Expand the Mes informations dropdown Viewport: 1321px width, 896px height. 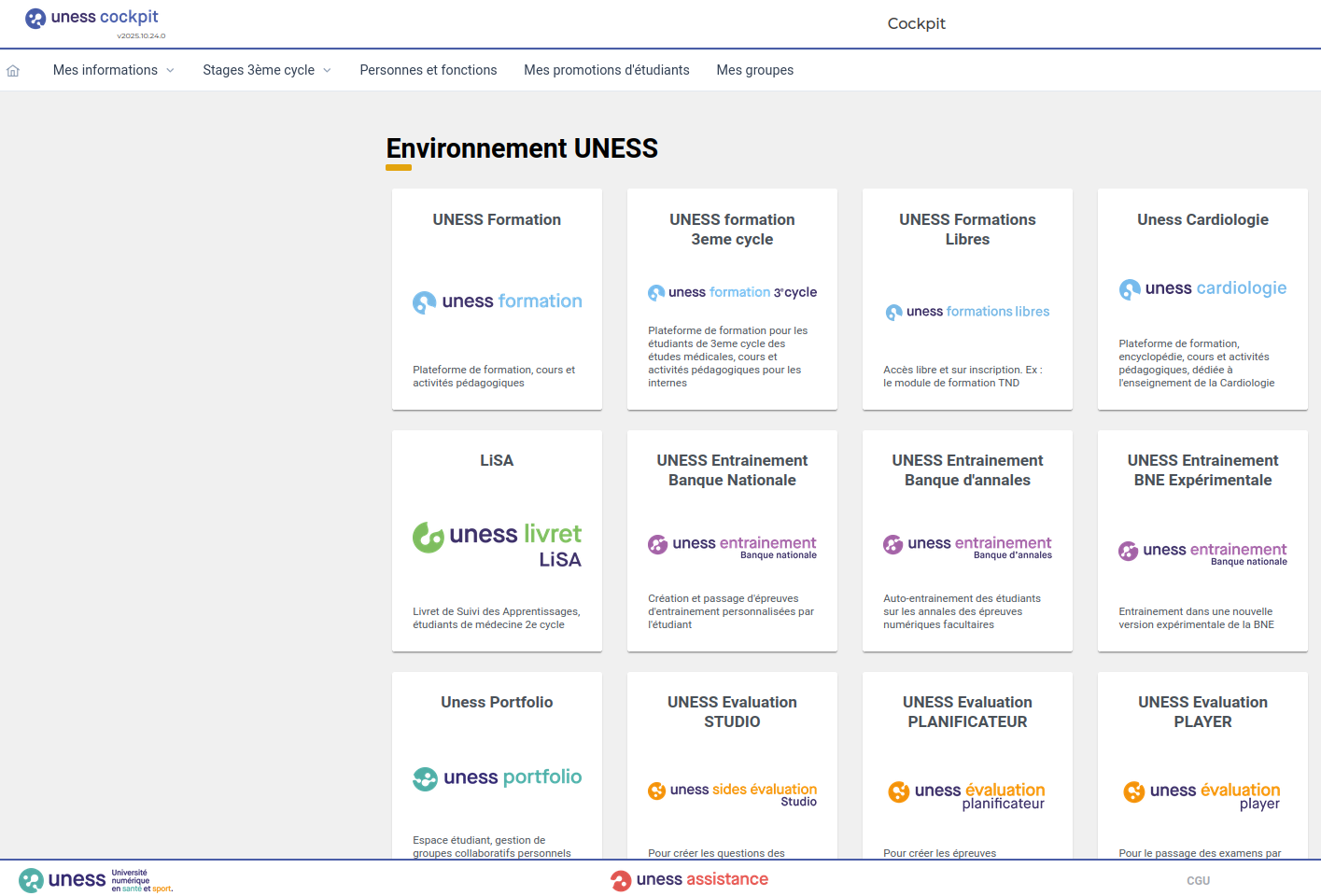[113, 70]
